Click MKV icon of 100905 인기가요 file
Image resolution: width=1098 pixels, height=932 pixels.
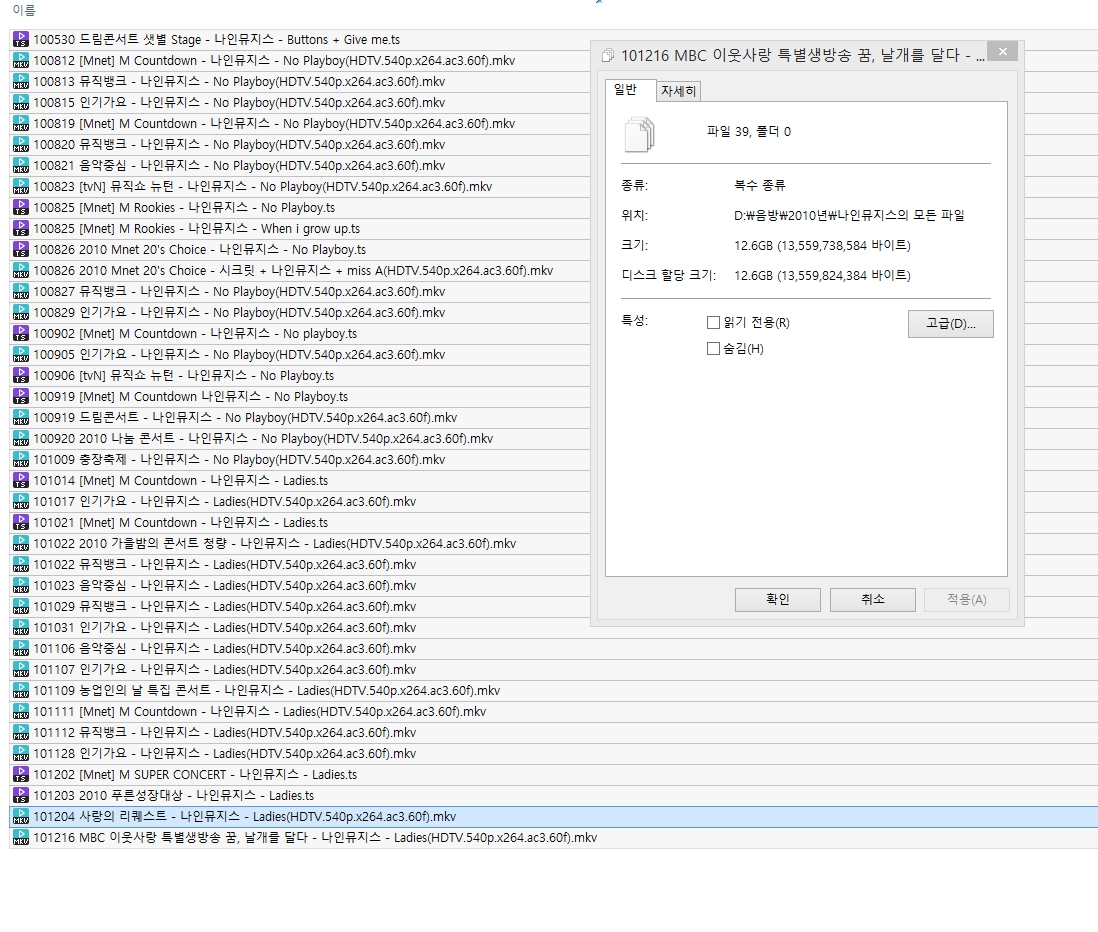point(21,355)
